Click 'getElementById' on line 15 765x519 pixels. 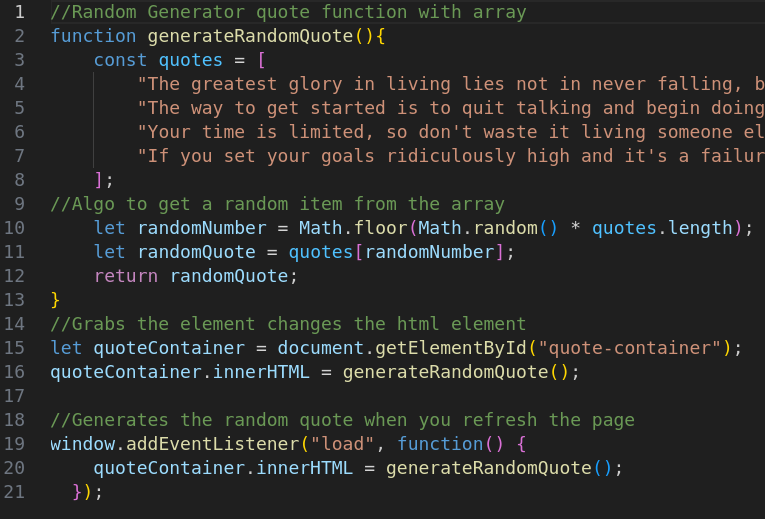point(451,348)
